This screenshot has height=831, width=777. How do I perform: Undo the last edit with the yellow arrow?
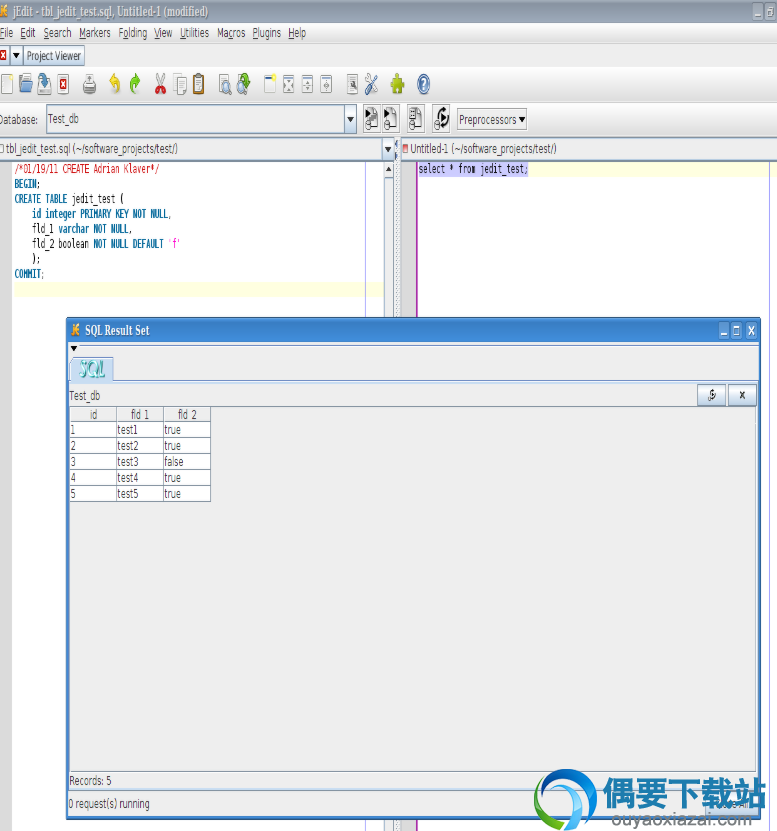(114, 84)
